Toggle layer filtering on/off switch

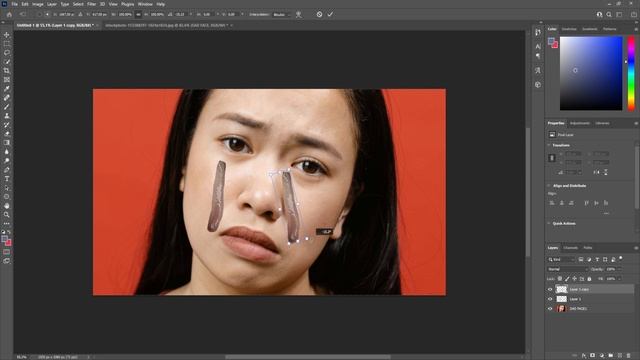coord(621,259)
